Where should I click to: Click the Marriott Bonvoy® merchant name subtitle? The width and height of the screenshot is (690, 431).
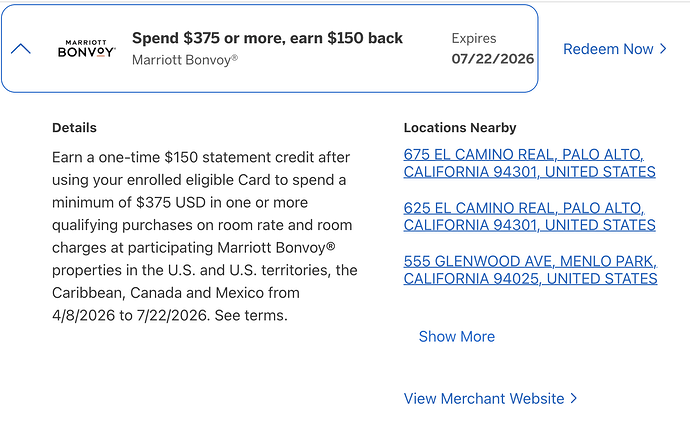(x=185, y=60)
